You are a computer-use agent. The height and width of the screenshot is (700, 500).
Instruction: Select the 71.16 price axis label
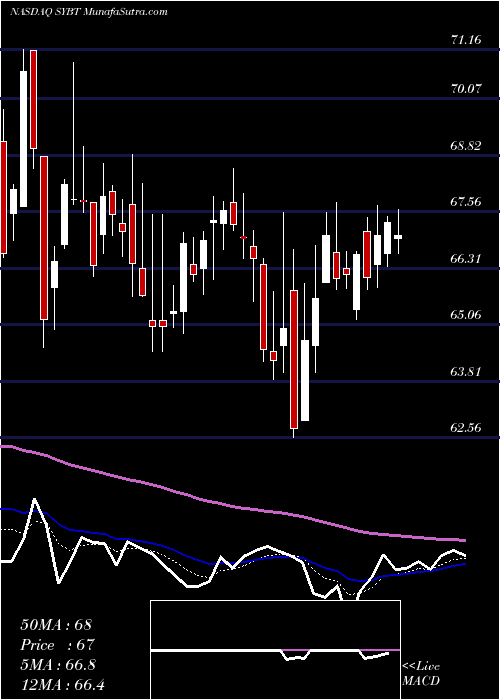click(x=466, y=40)
